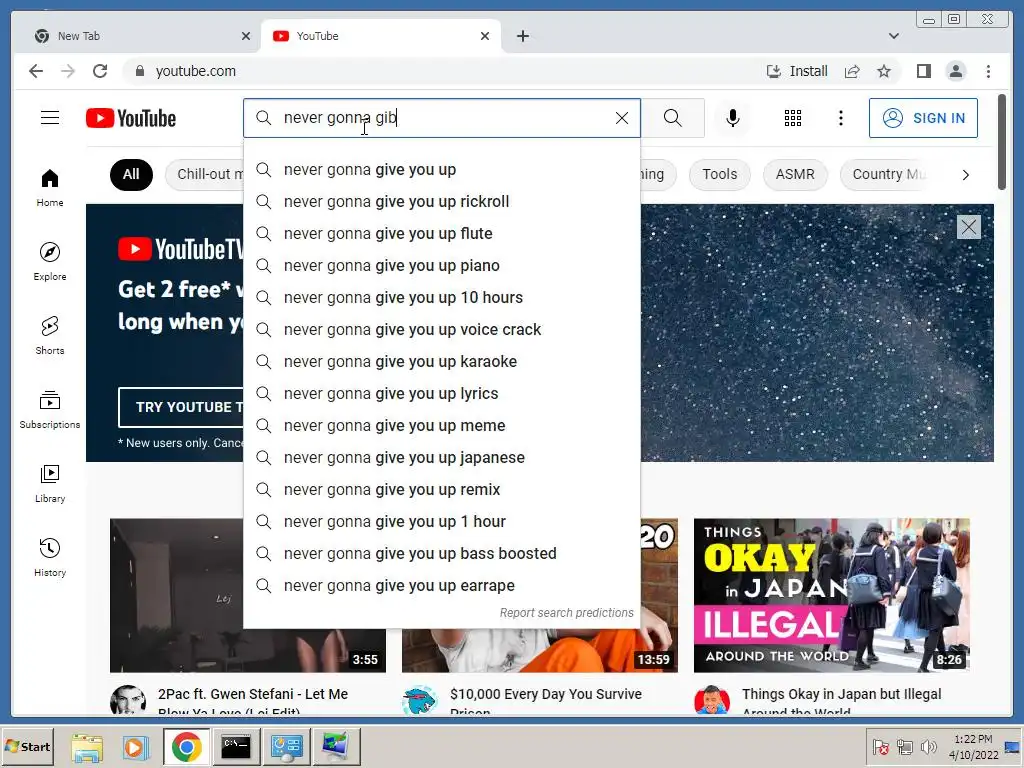Open the Windows Start menu
This screenshot has height=768, width=1024.
coord(27,746)
